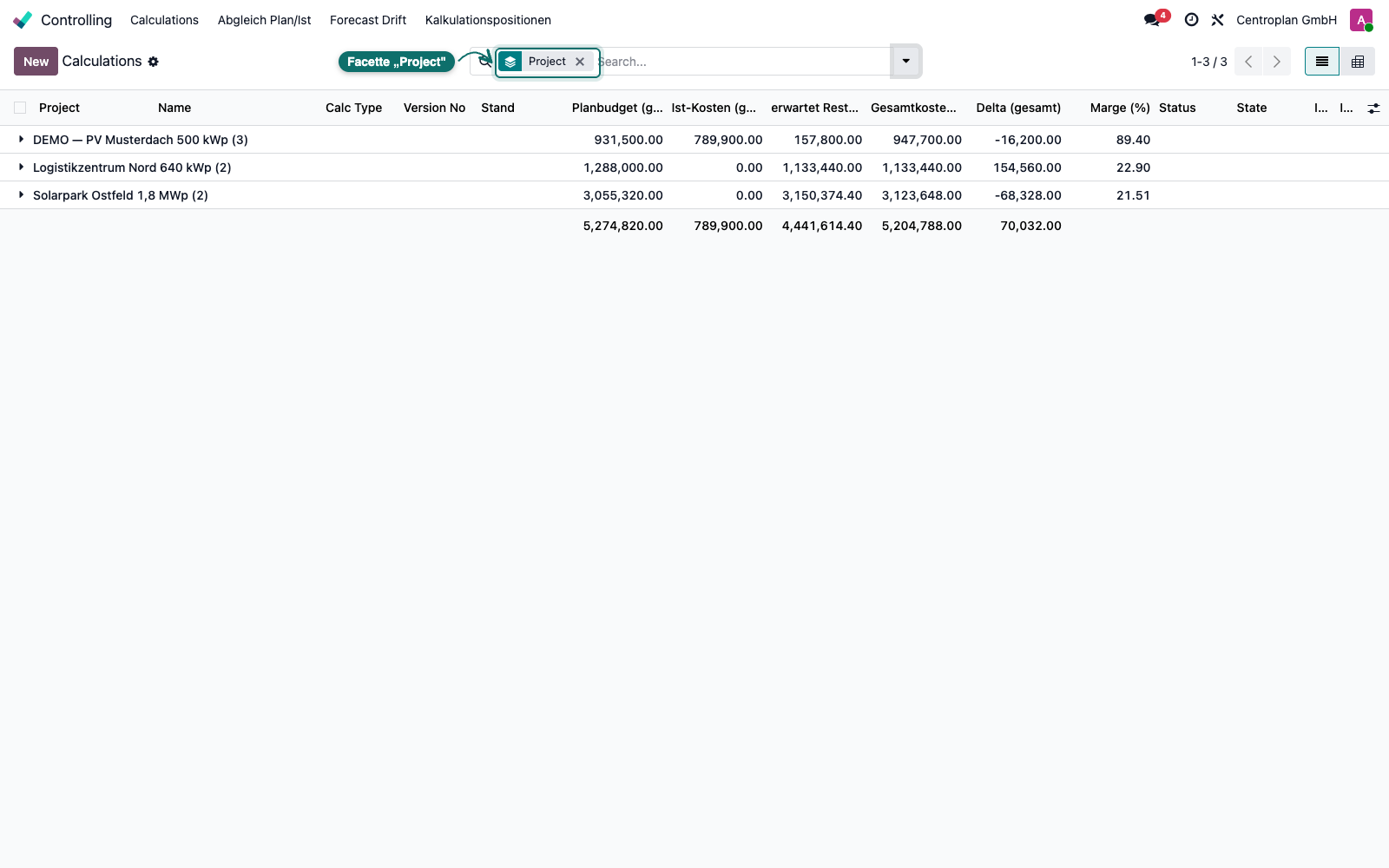Open the developer tools icon

pos(1218,20)
